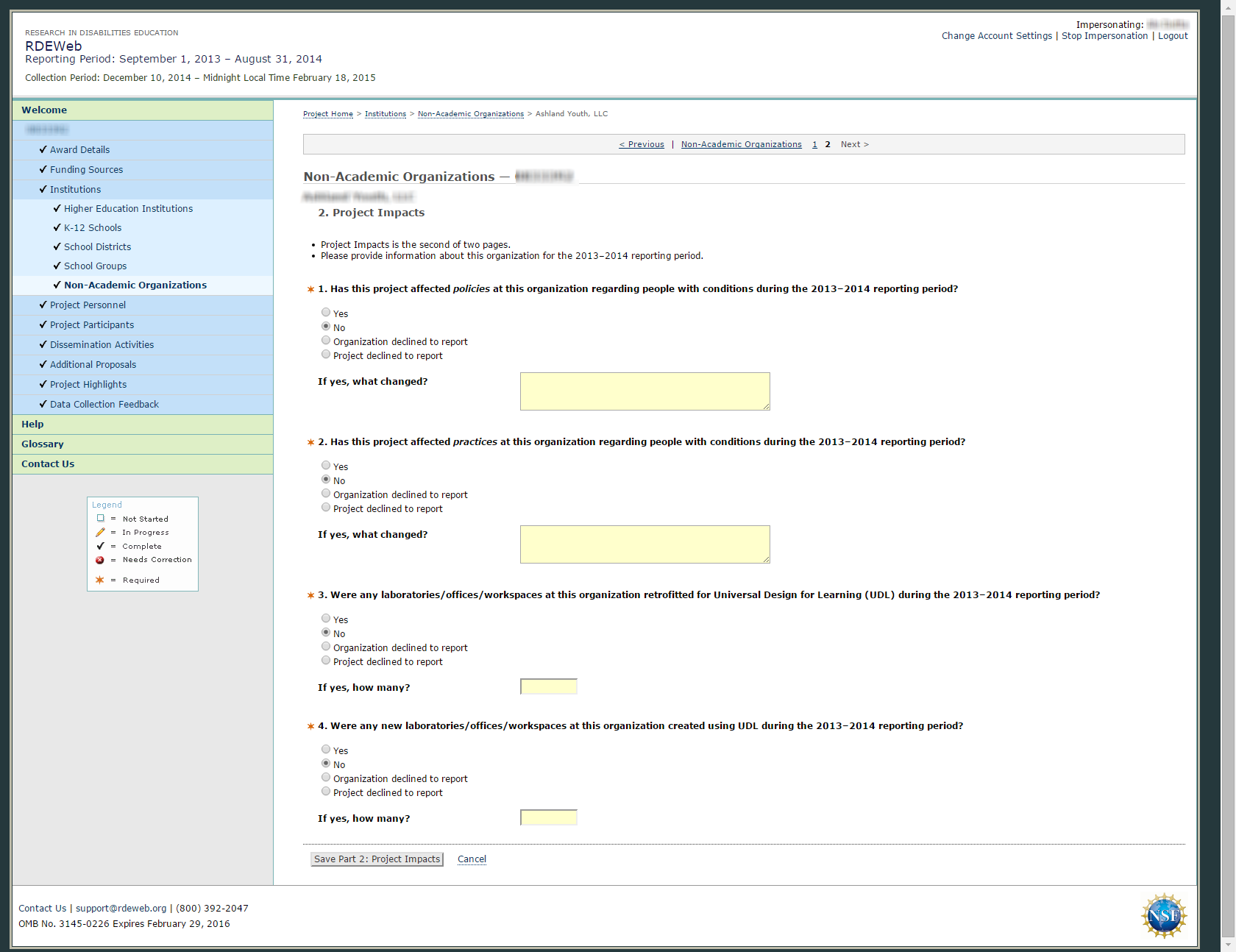
Task: Click the checkmark icon next to K-12 Schools
Action: point(57,227)
